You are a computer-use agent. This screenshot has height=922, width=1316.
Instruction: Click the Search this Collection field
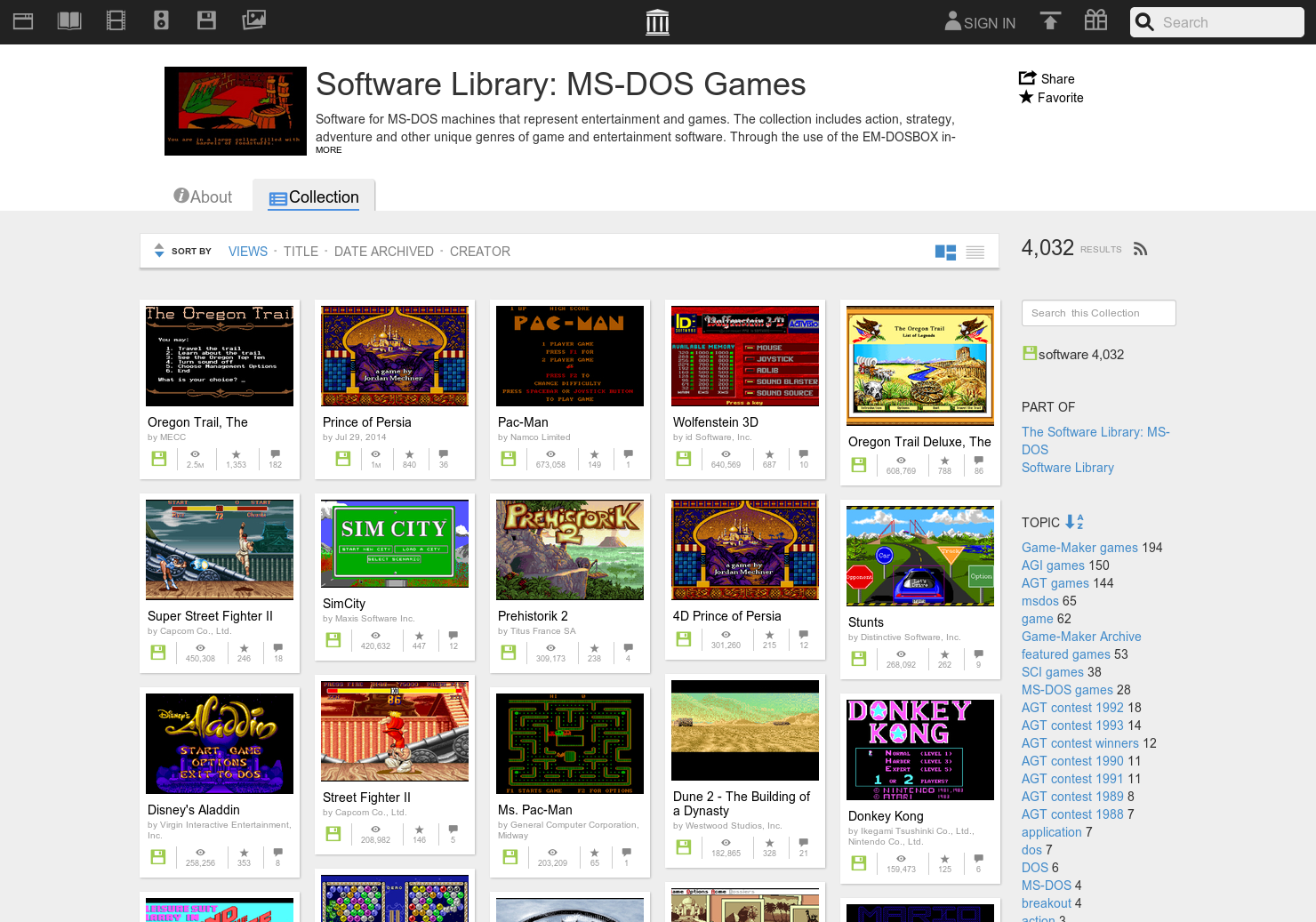pos(1098,313)
